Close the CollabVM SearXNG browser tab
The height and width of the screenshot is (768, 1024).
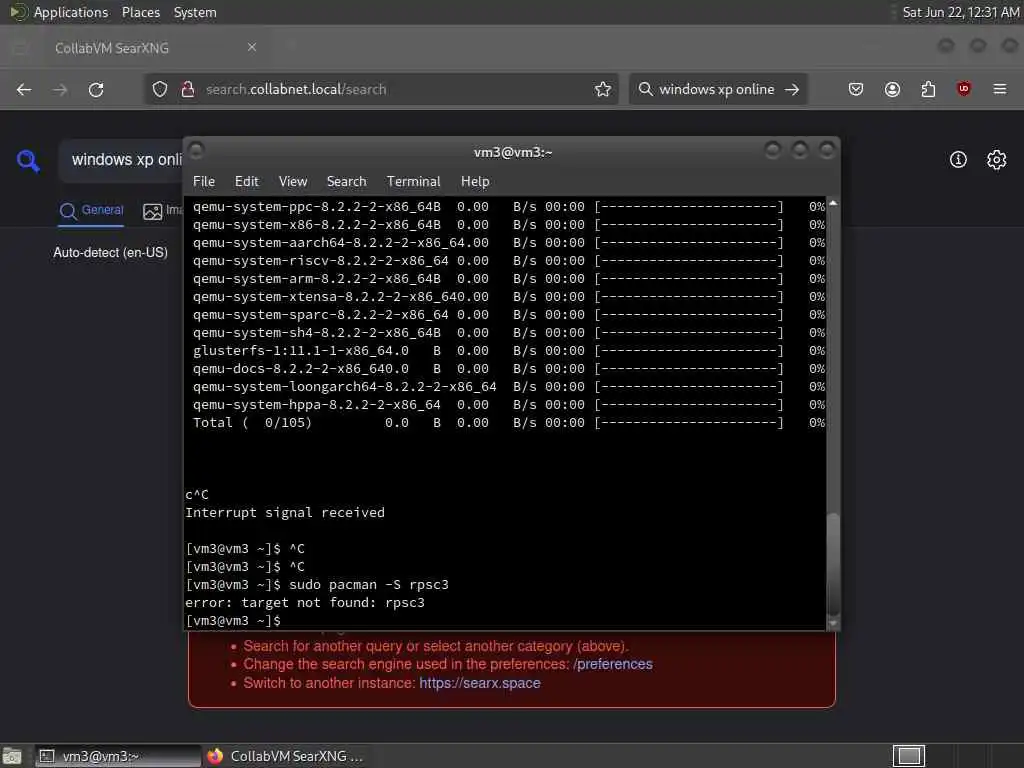(x=252, y=47)
